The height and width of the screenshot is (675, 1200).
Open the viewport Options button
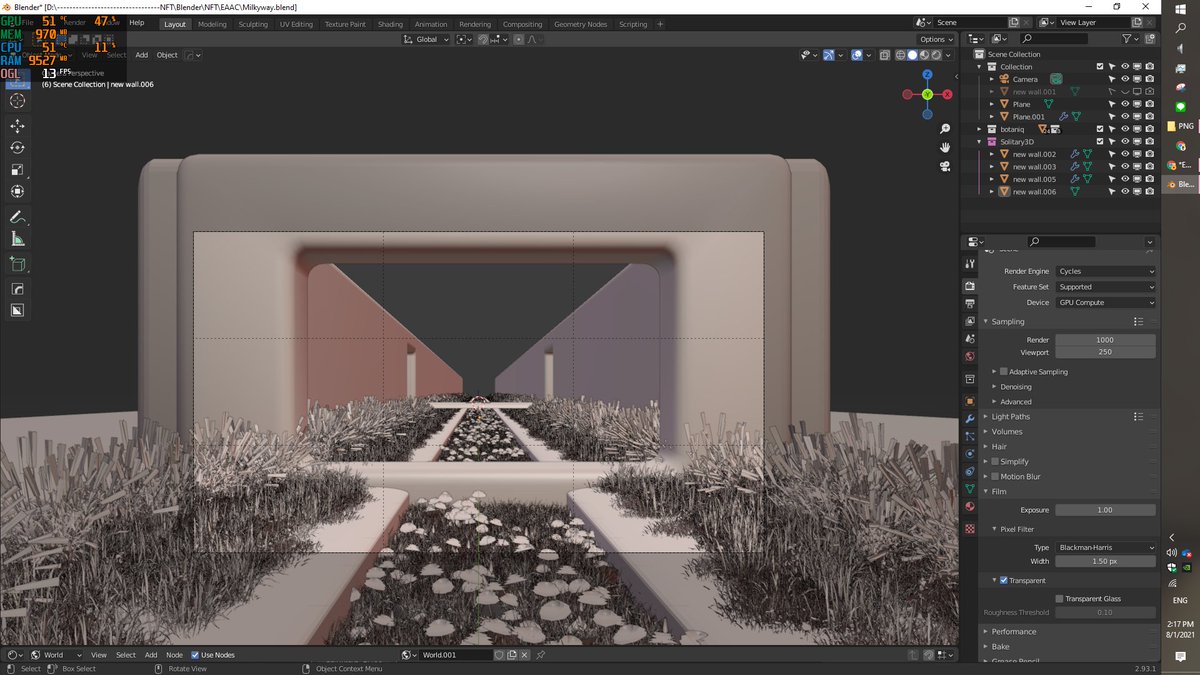click(x=936, y=39)
